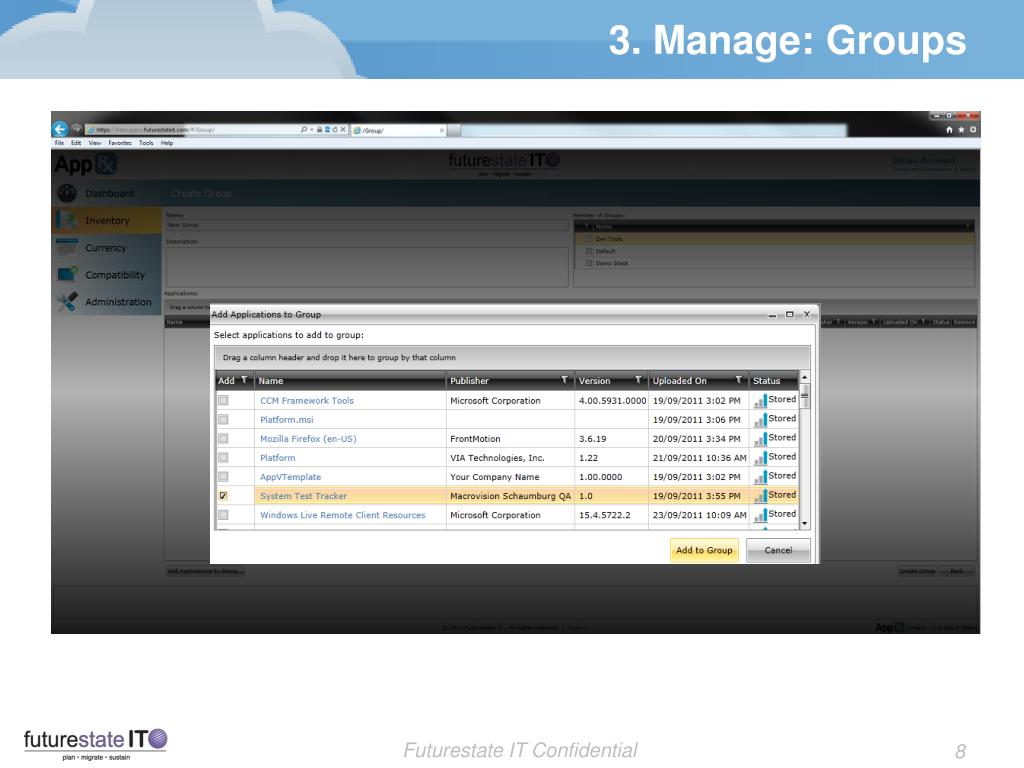1024x768 pixels.
Task: Click status bars icon for System Test Tracker
Action: point(760,496)
